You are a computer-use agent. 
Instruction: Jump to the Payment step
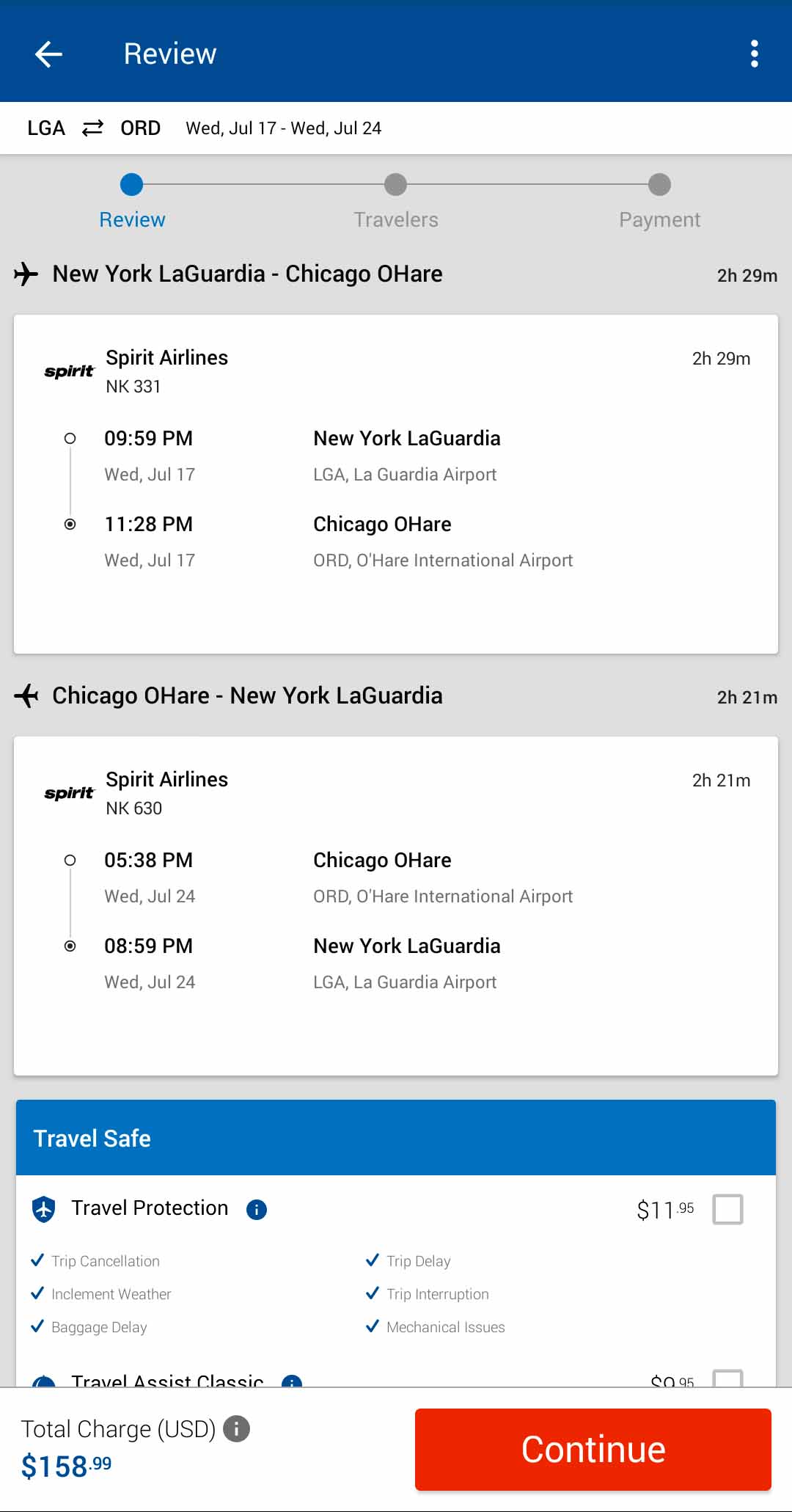[659, 186]
